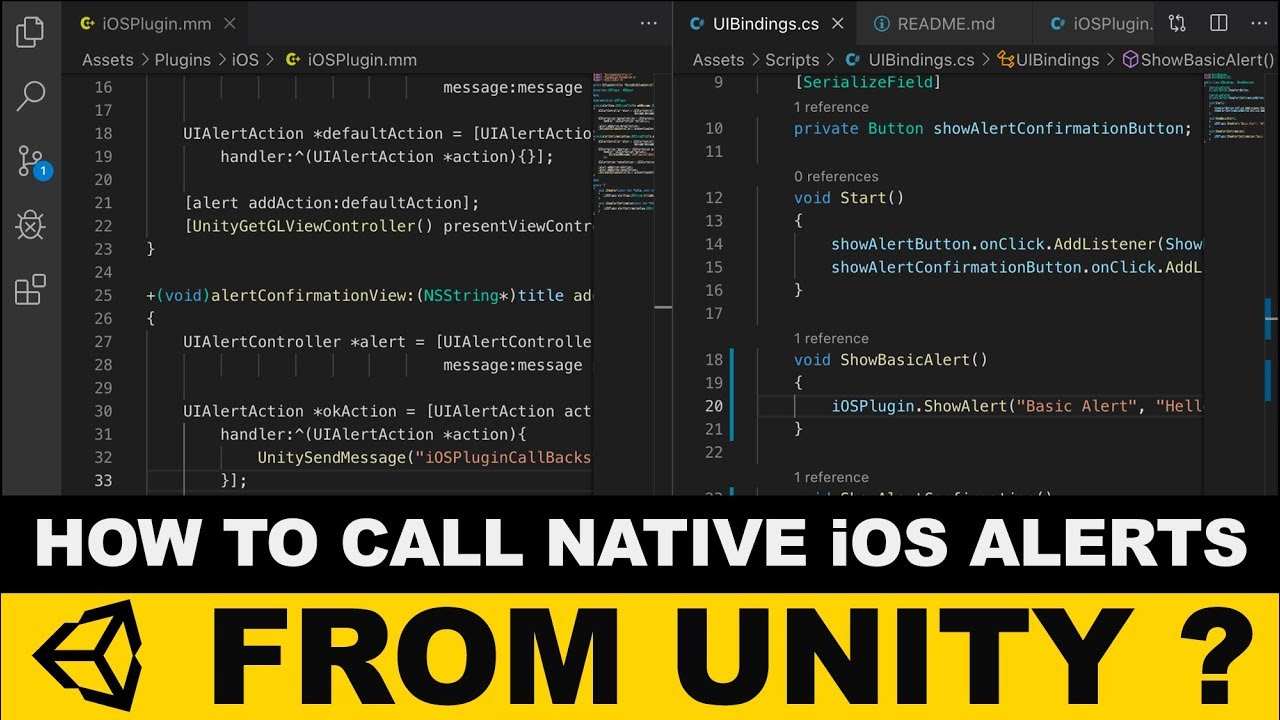
Task: Click '[alert addAction:defaultAction];' line
Action: (x=332, y=202)
